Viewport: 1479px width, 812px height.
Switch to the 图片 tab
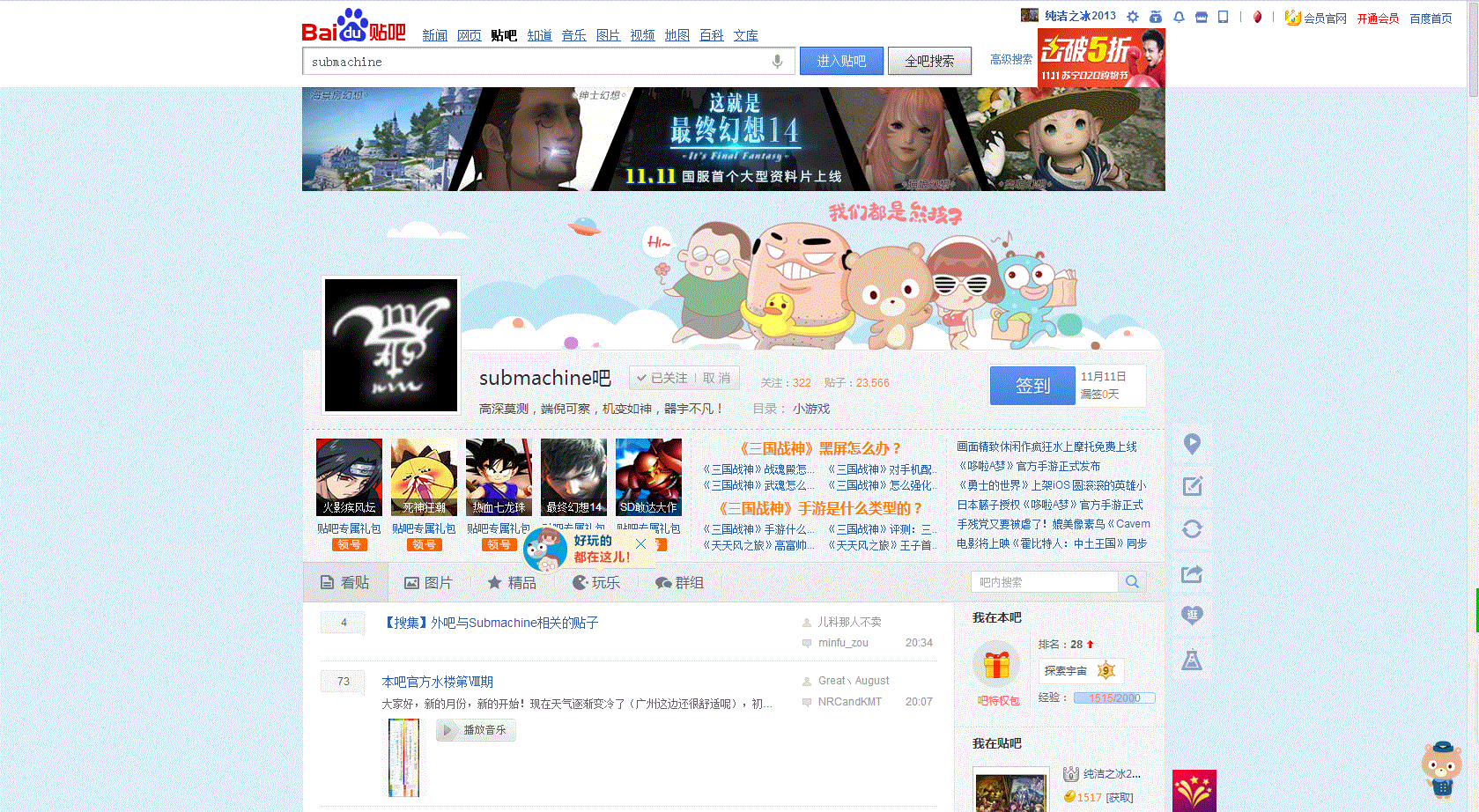pos(428,583)
